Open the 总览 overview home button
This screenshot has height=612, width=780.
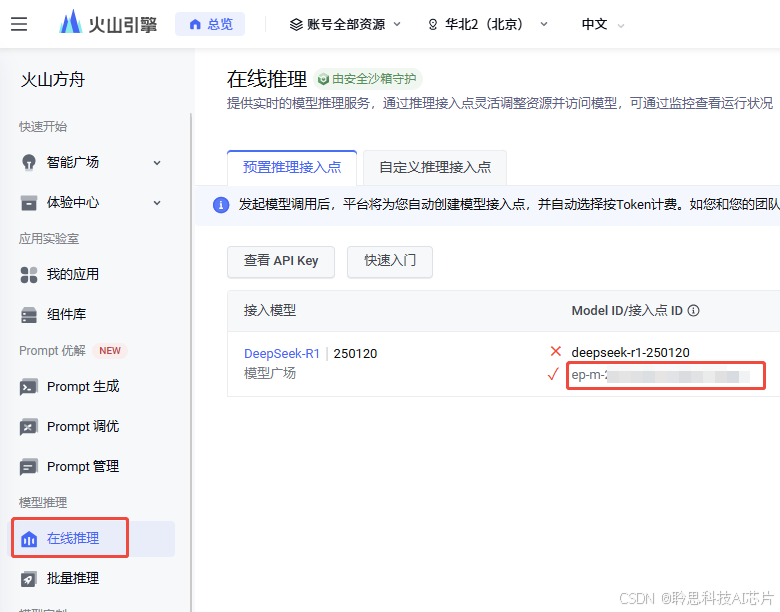[x=210, y=24]
